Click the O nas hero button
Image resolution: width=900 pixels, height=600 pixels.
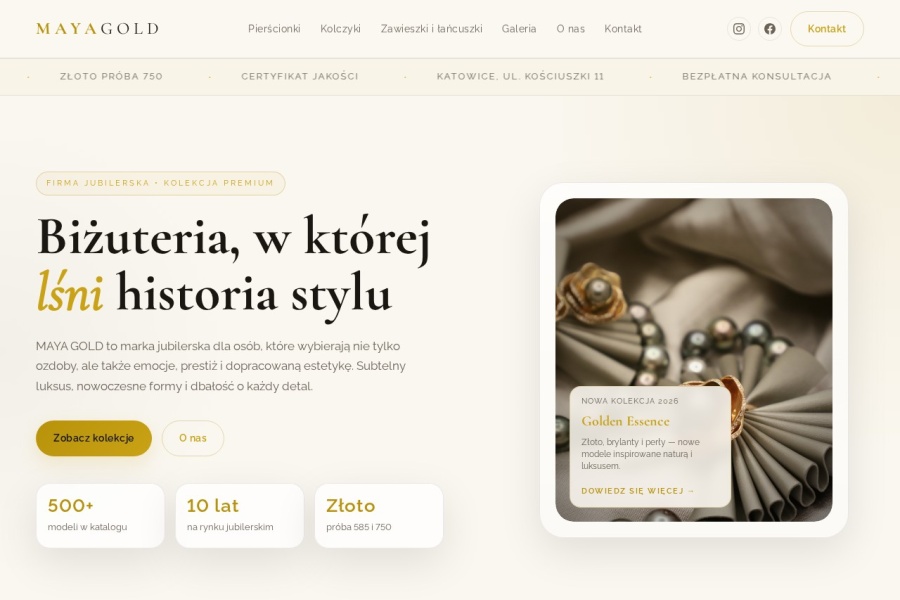[x=193, y=438]
